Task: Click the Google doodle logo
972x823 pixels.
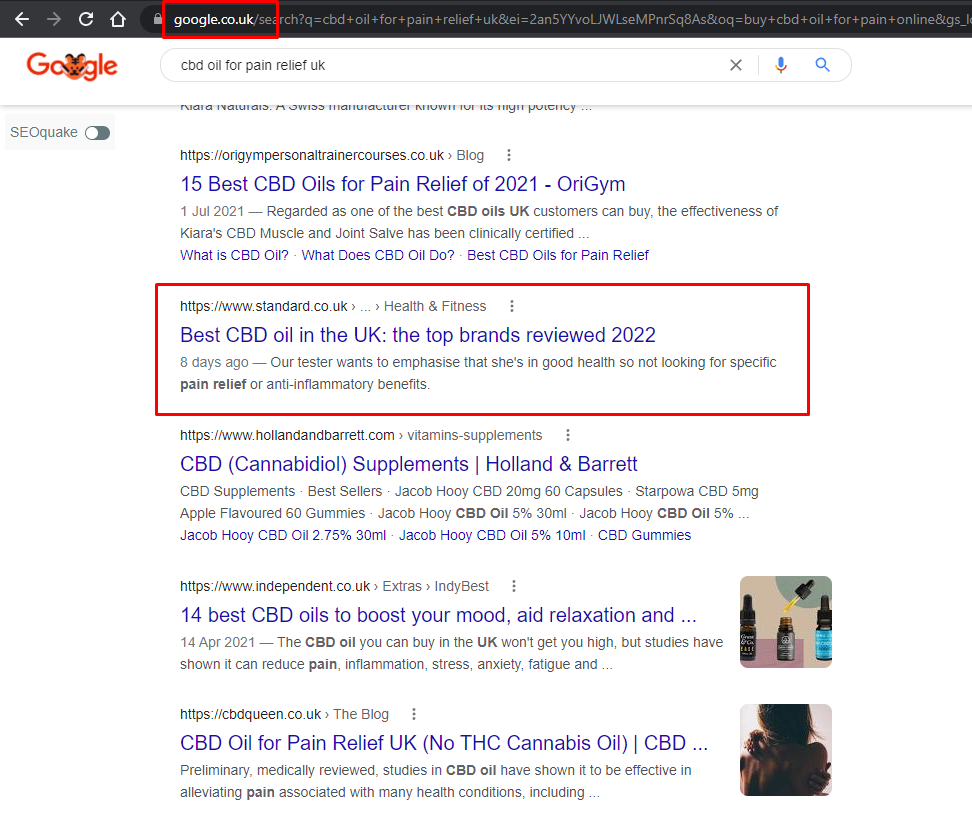Action: [71, 66]
